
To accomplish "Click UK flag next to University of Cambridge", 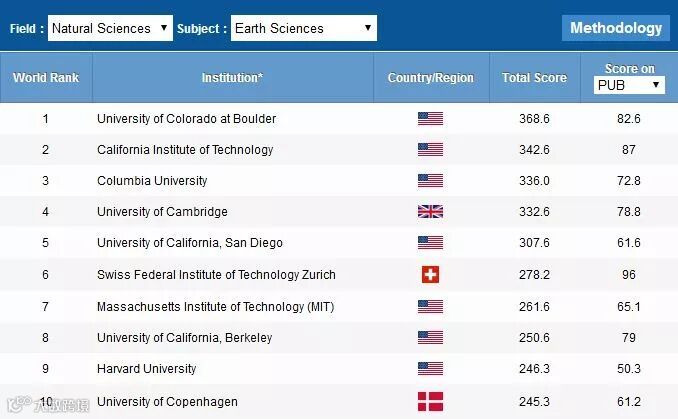I will (430, 212).
